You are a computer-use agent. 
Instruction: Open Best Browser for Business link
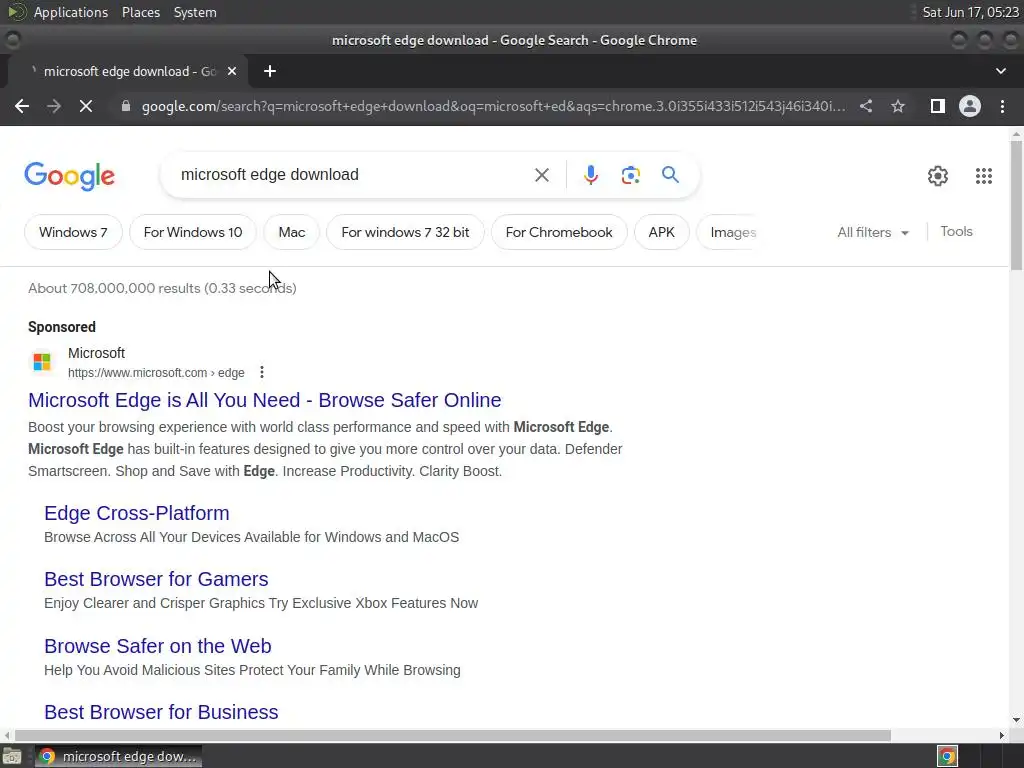click(161, 712)
